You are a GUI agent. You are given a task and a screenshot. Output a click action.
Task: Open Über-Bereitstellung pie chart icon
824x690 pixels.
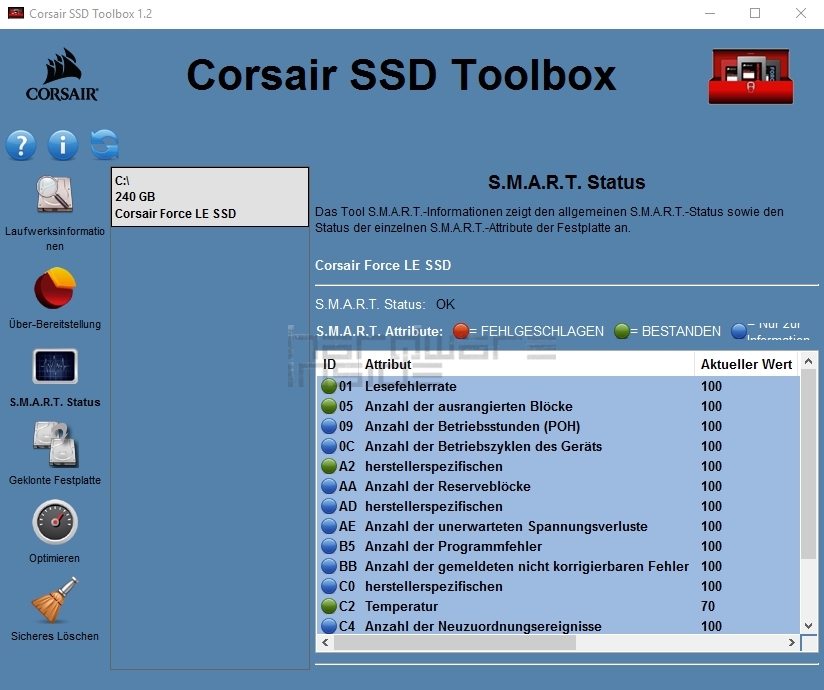click(x=55, y=288)
